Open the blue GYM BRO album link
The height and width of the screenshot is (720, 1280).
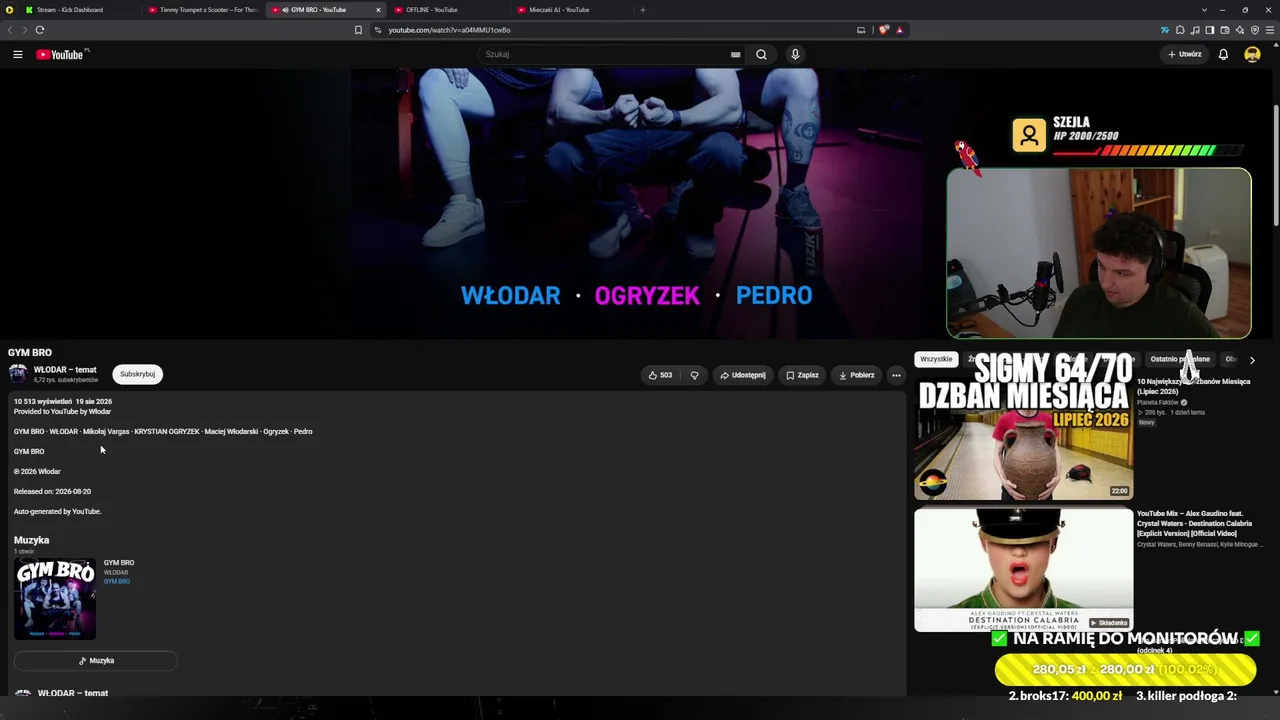point(117,582)
